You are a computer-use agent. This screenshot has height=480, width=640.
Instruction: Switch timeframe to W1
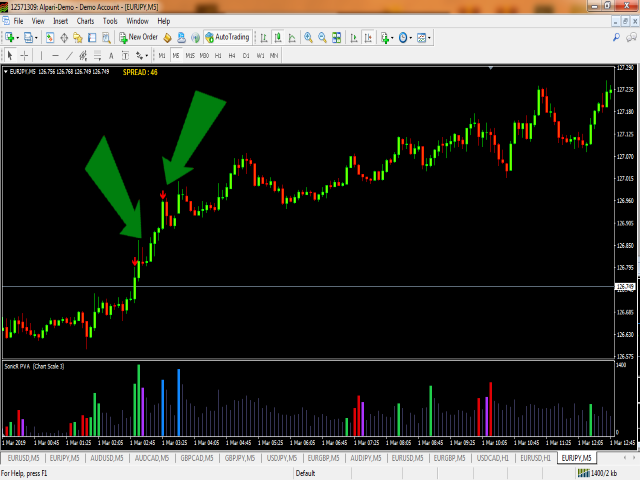pos(260,56)
